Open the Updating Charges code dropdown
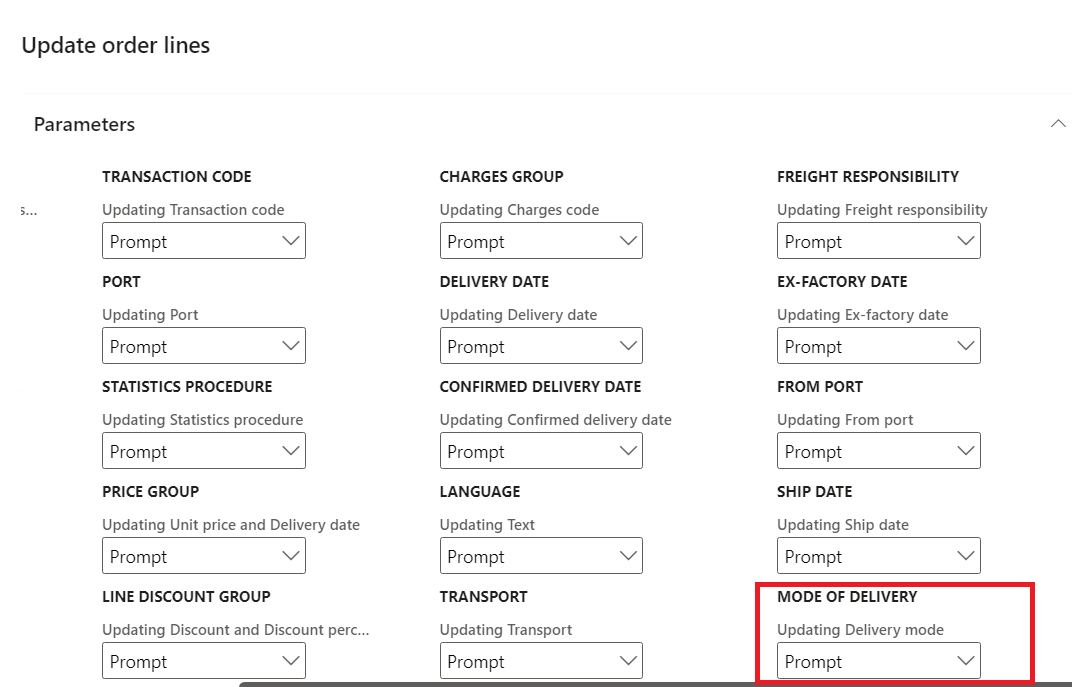The image size is (1072, 687). coord(541,241)
